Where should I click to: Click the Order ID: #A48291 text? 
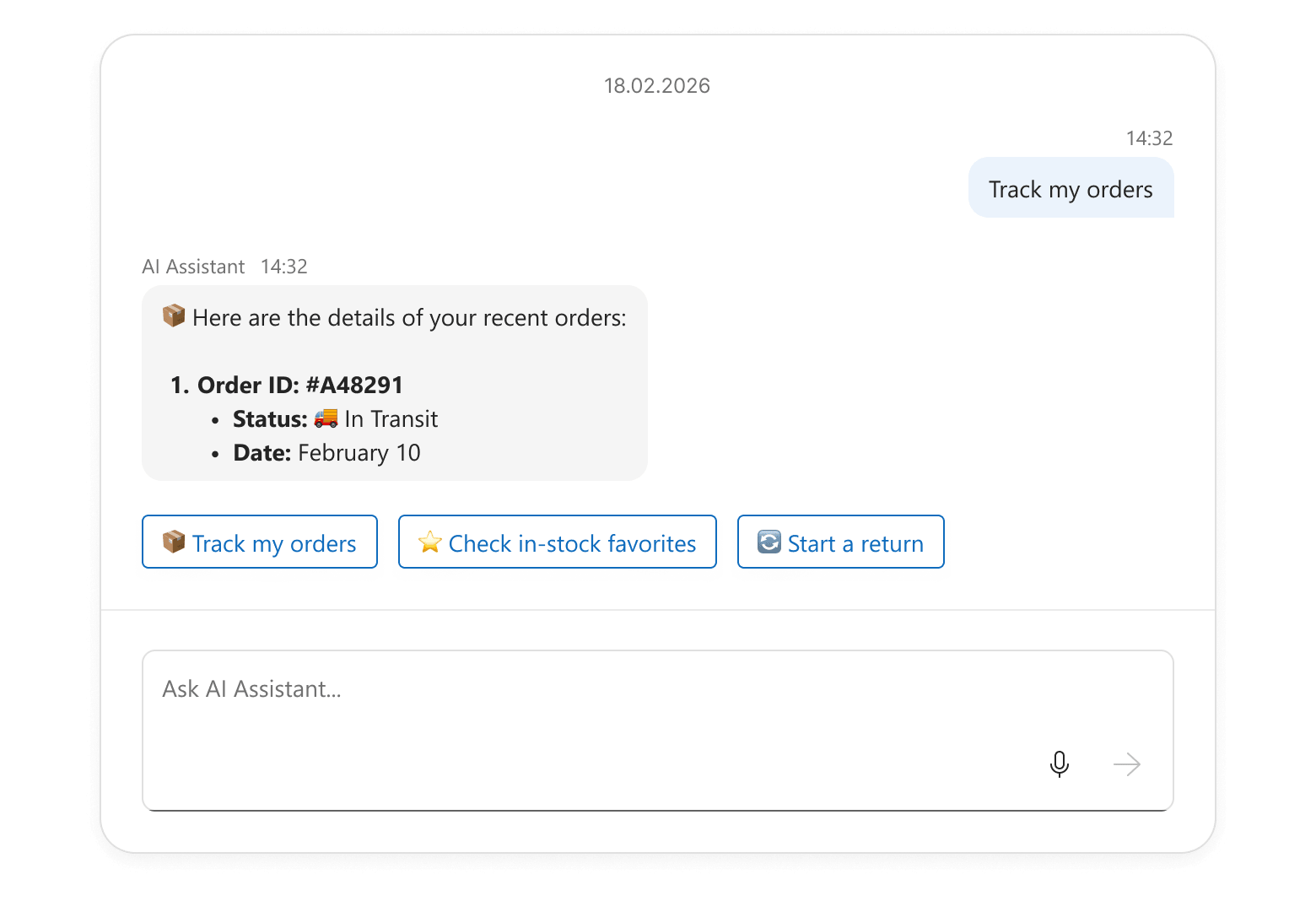pyautogui.click(x=299, y=386)
